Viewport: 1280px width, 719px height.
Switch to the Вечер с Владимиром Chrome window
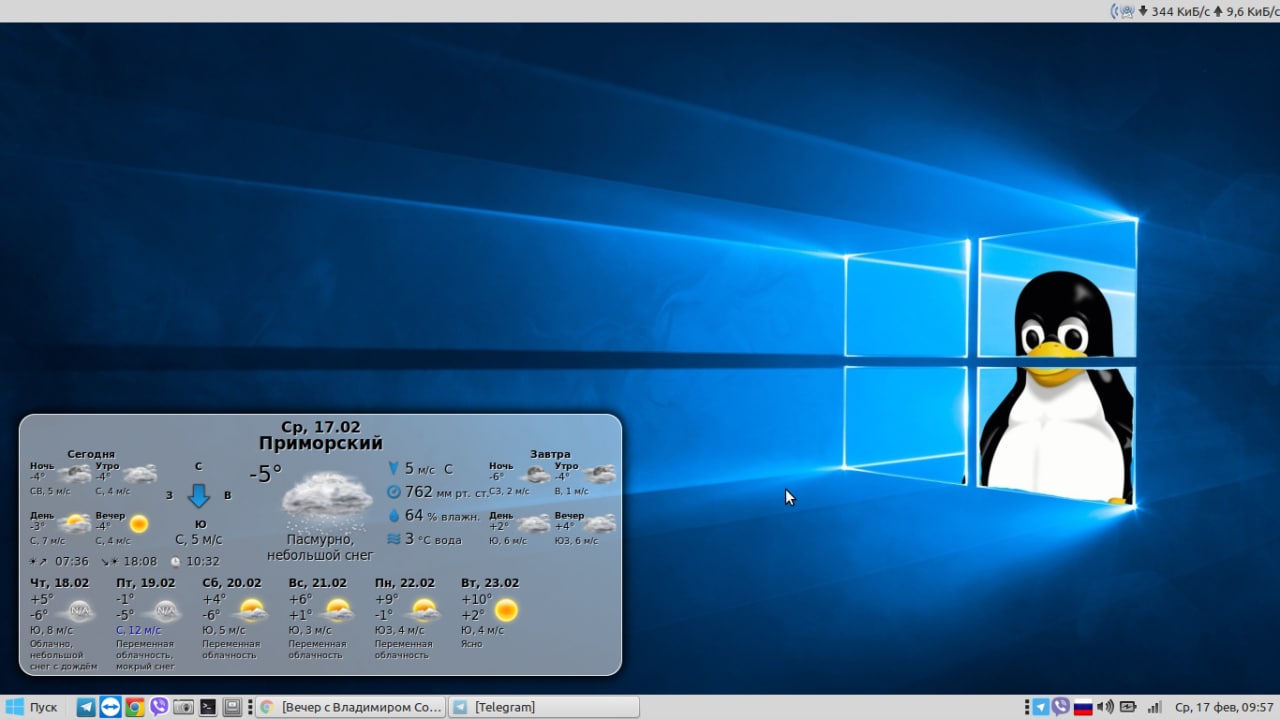pos(350,707)
